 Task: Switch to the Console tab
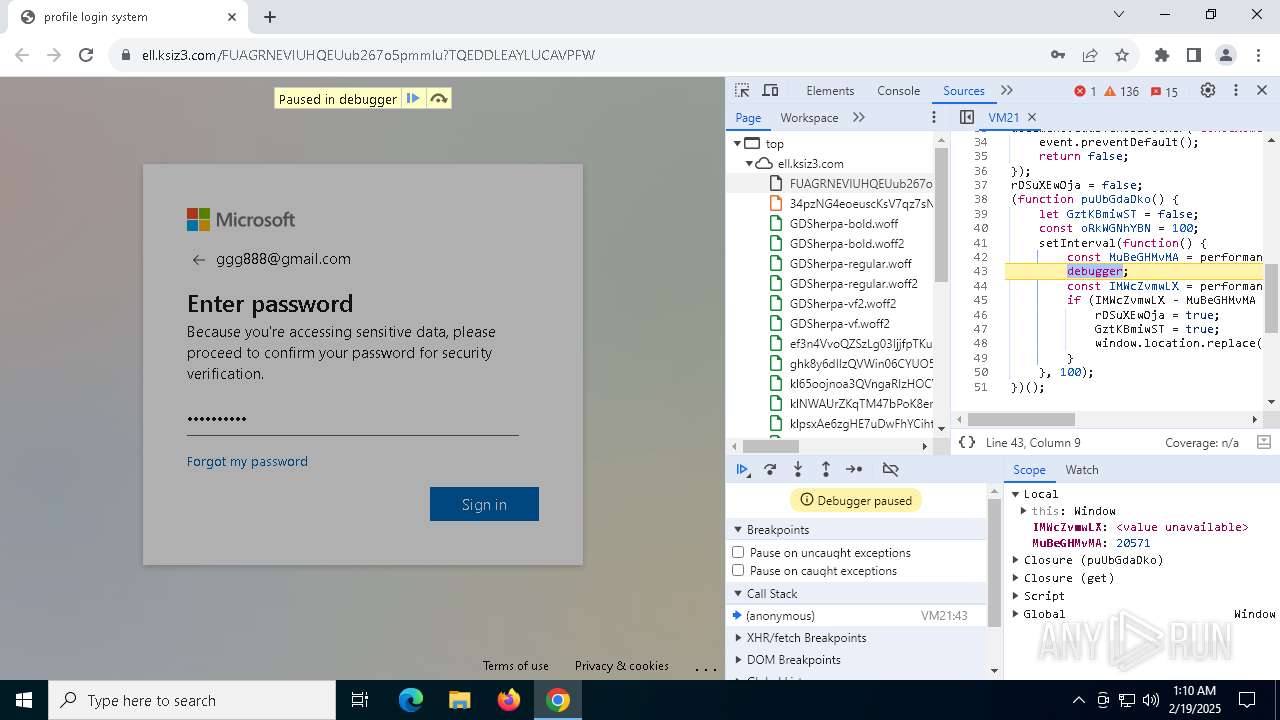(898, 91)
